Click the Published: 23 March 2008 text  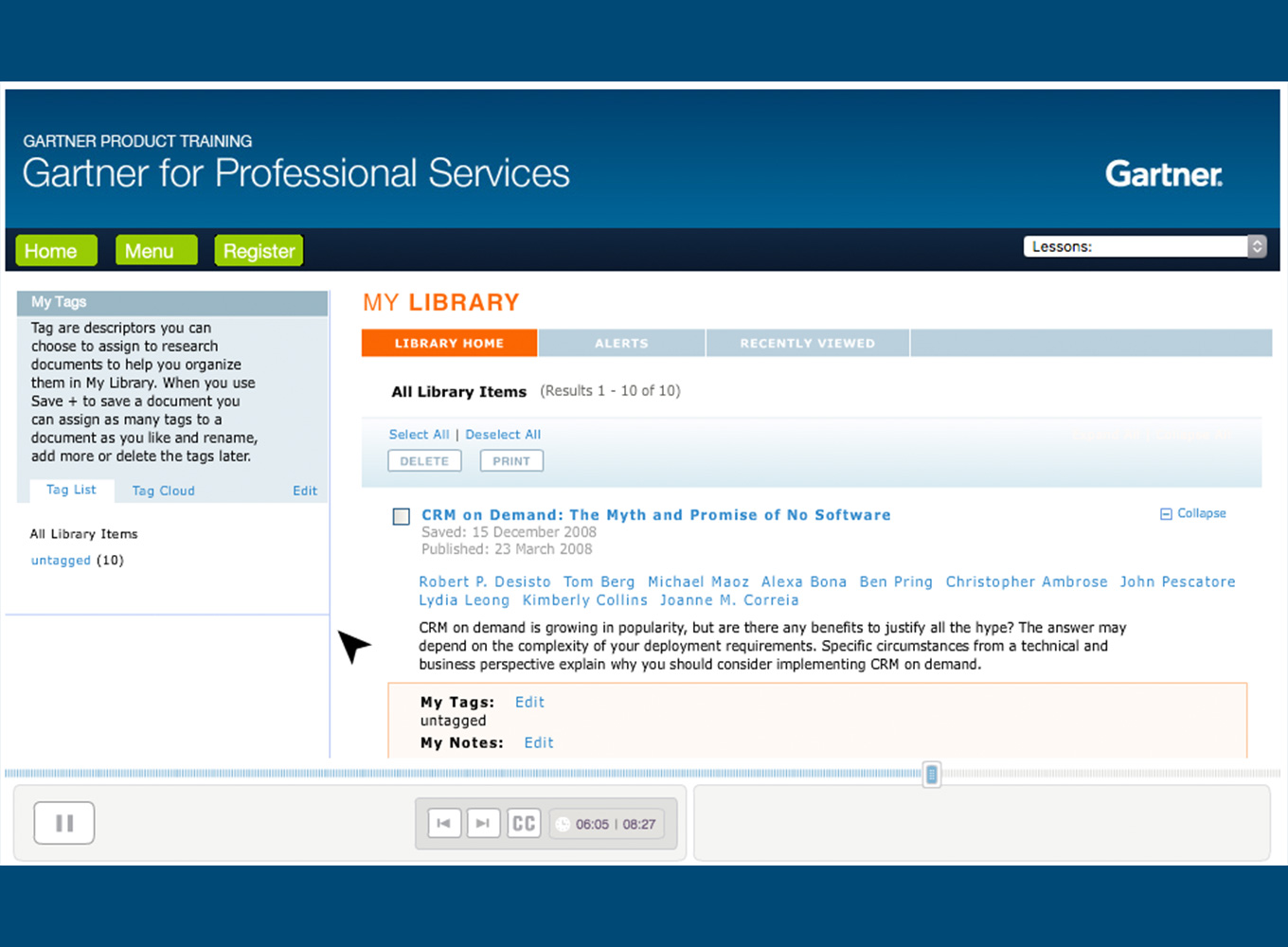[x=507, y=549]
